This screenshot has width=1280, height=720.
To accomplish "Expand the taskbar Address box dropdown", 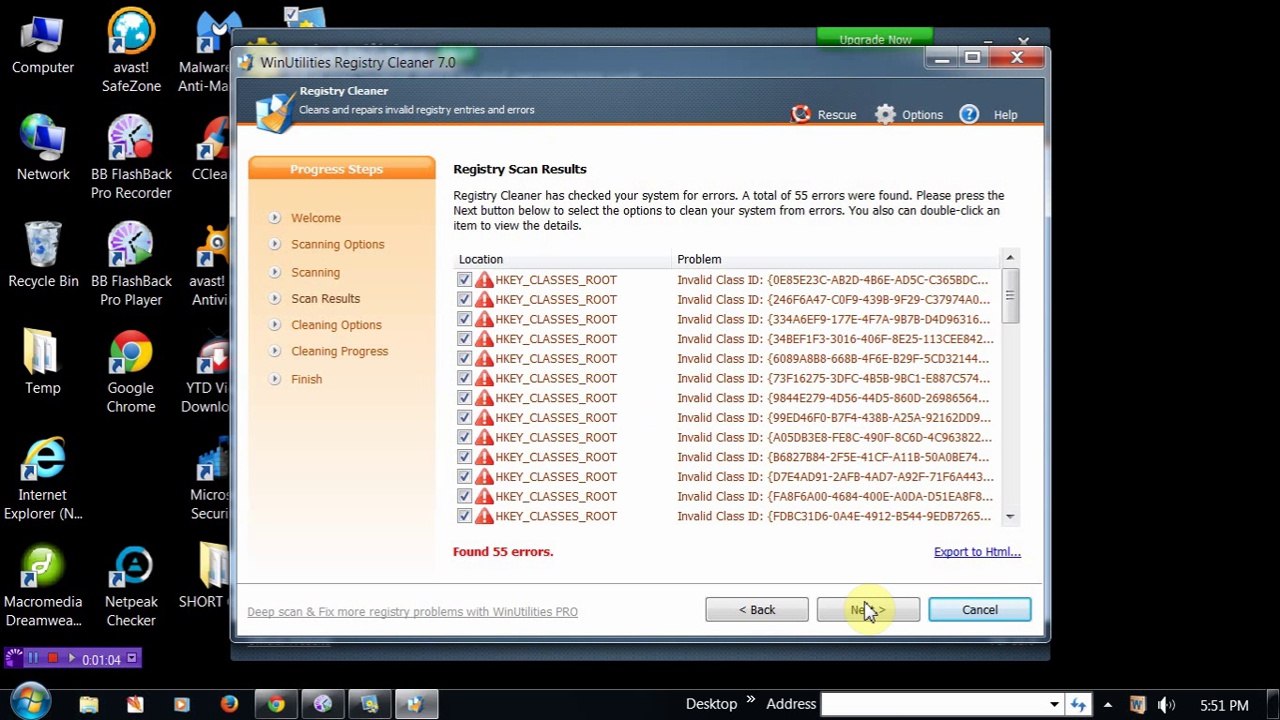I will [x=1053, y=704].
